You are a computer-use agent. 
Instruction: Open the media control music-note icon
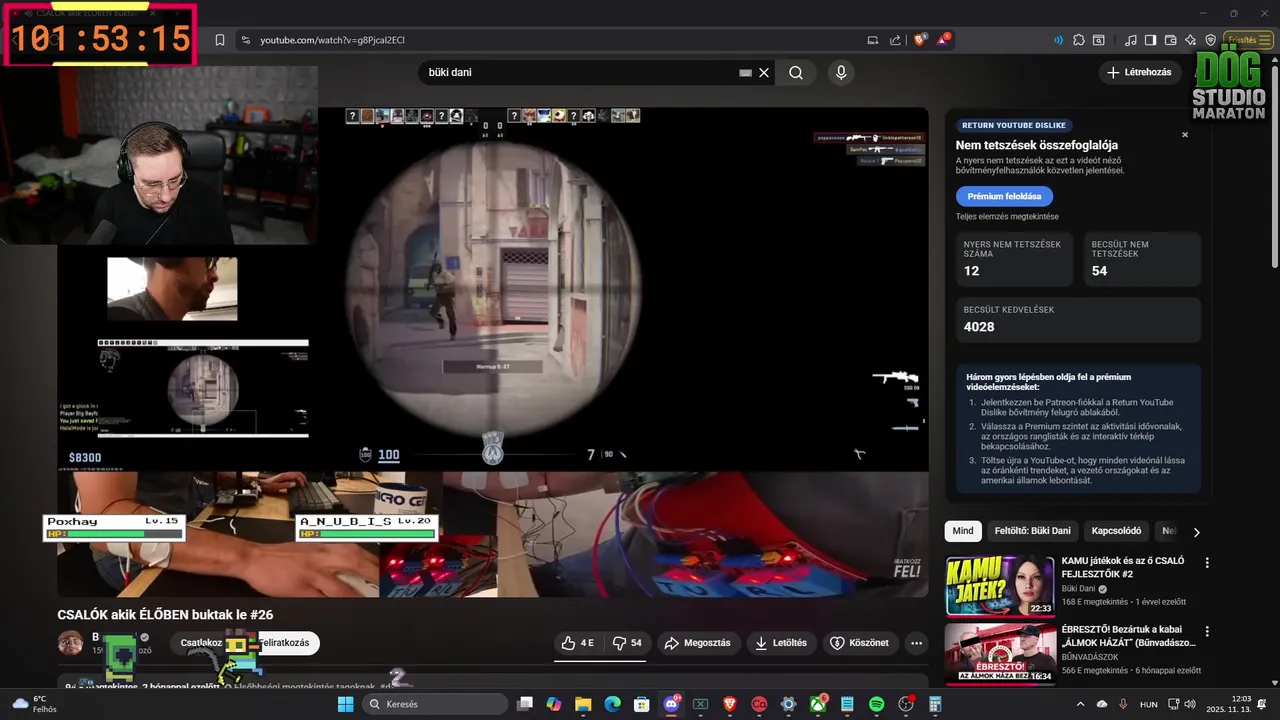(x=1131, y=40)
